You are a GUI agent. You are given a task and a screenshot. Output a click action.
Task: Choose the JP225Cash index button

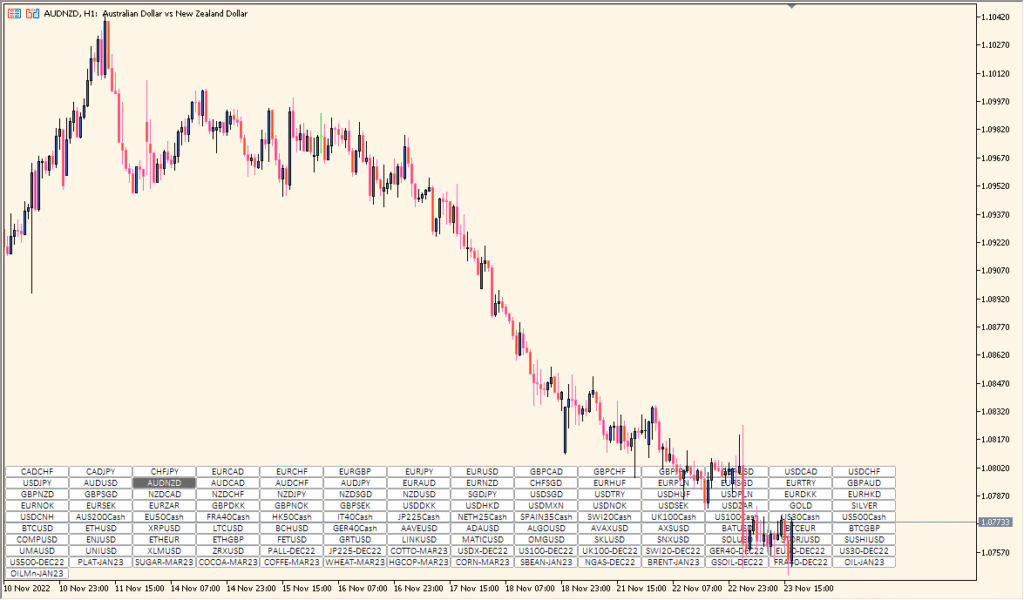pos(418,517)
